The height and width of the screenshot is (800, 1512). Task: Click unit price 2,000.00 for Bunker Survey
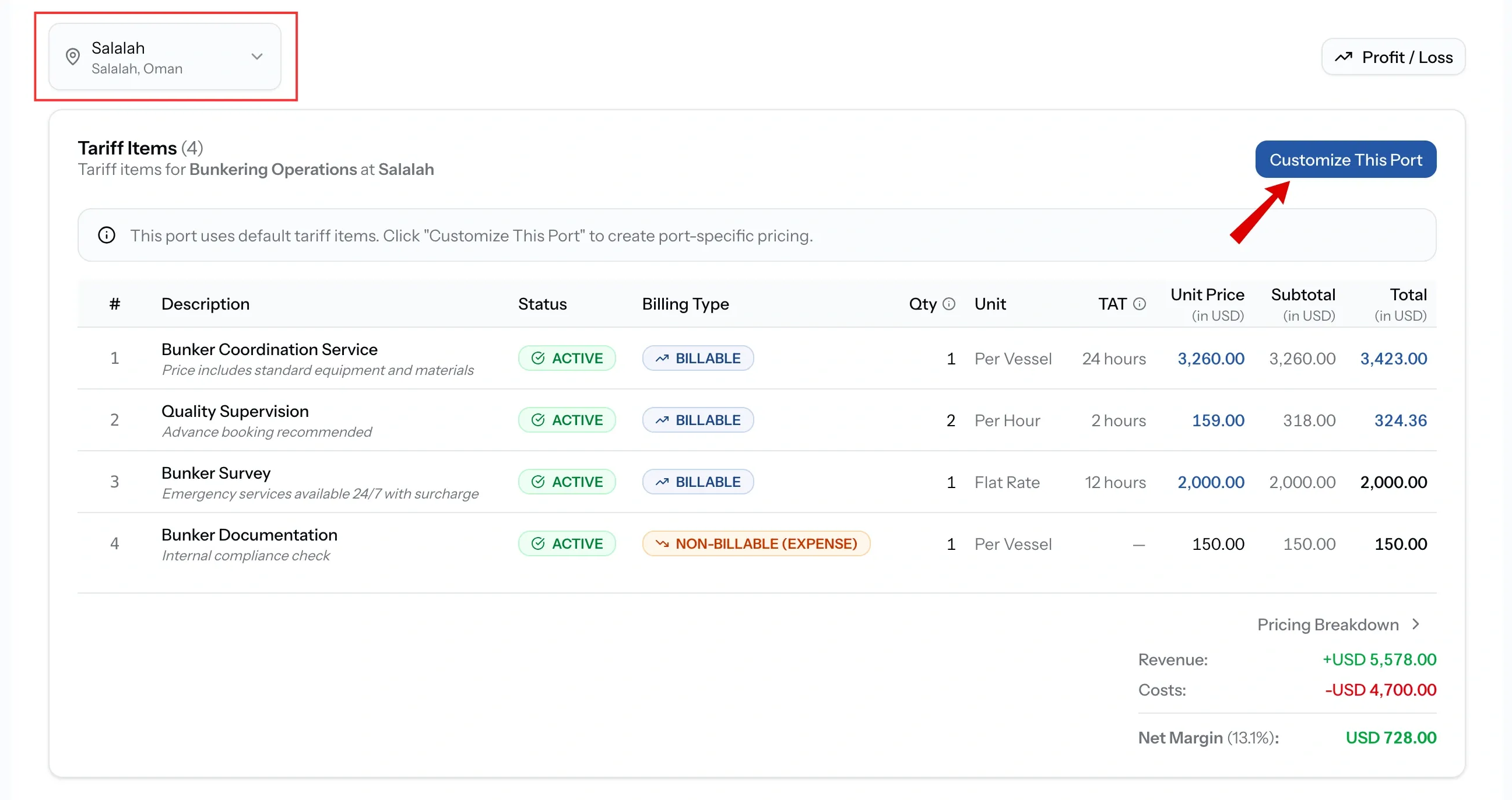click(1210, 482)
